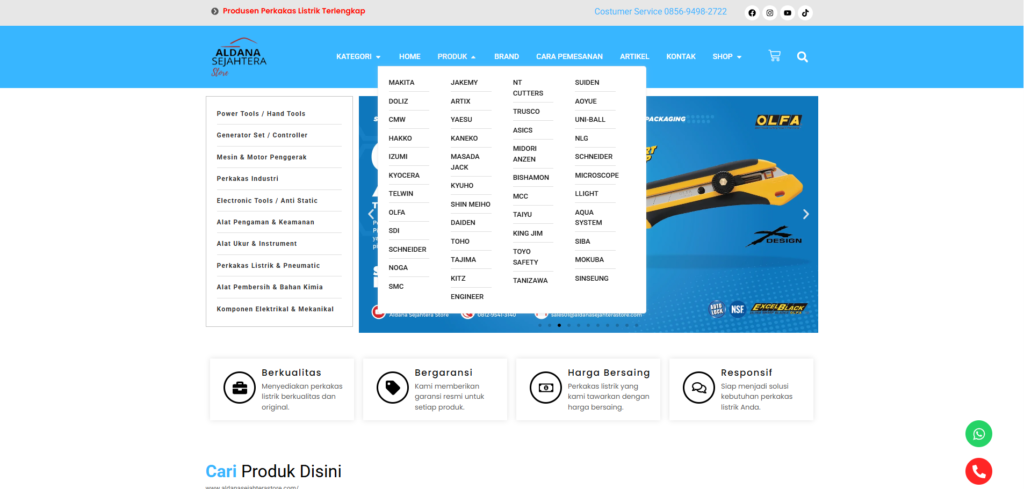Click the red phone call button
The image size is (1024, 489).
click(978, 471)
